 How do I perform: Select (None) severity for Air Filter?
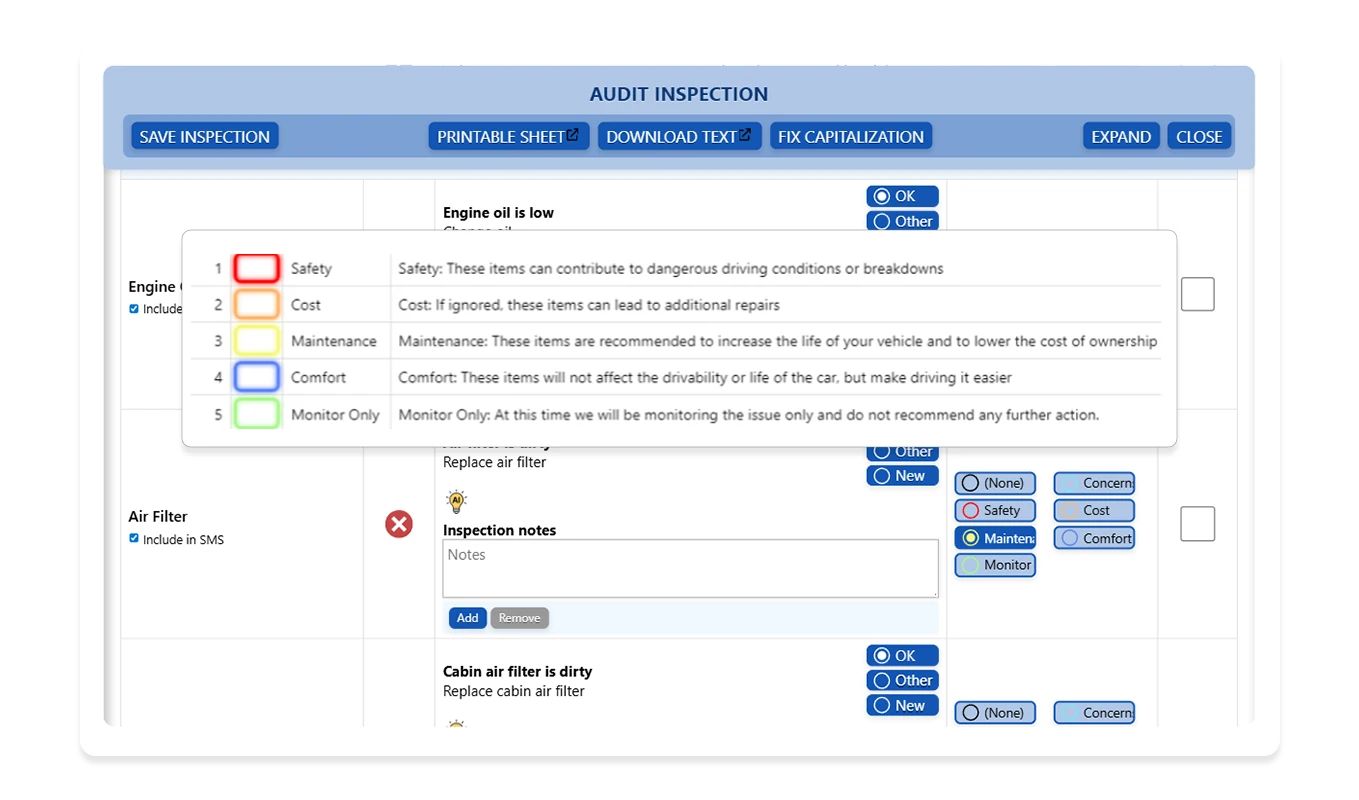pyautogui.click(x=995, y=482)
